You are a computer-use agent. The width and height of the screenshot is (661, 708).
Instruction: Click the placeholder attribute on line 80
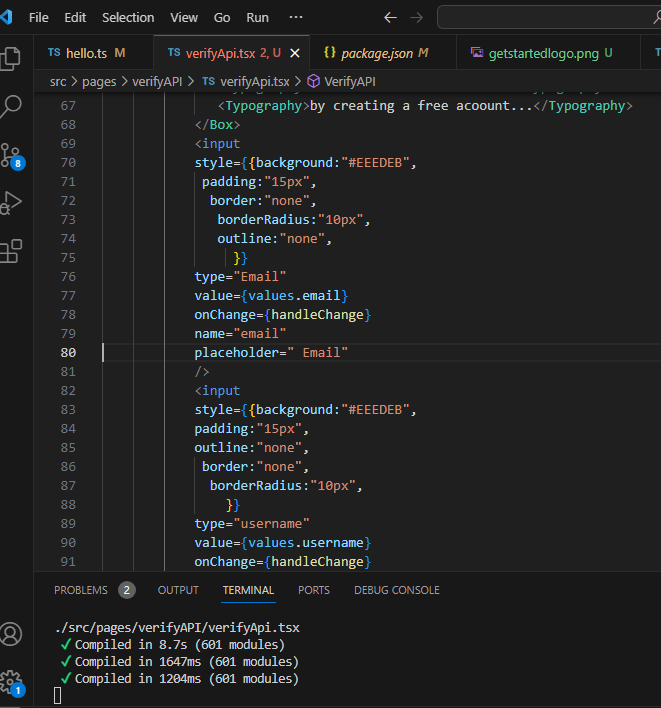click(236, 353)
